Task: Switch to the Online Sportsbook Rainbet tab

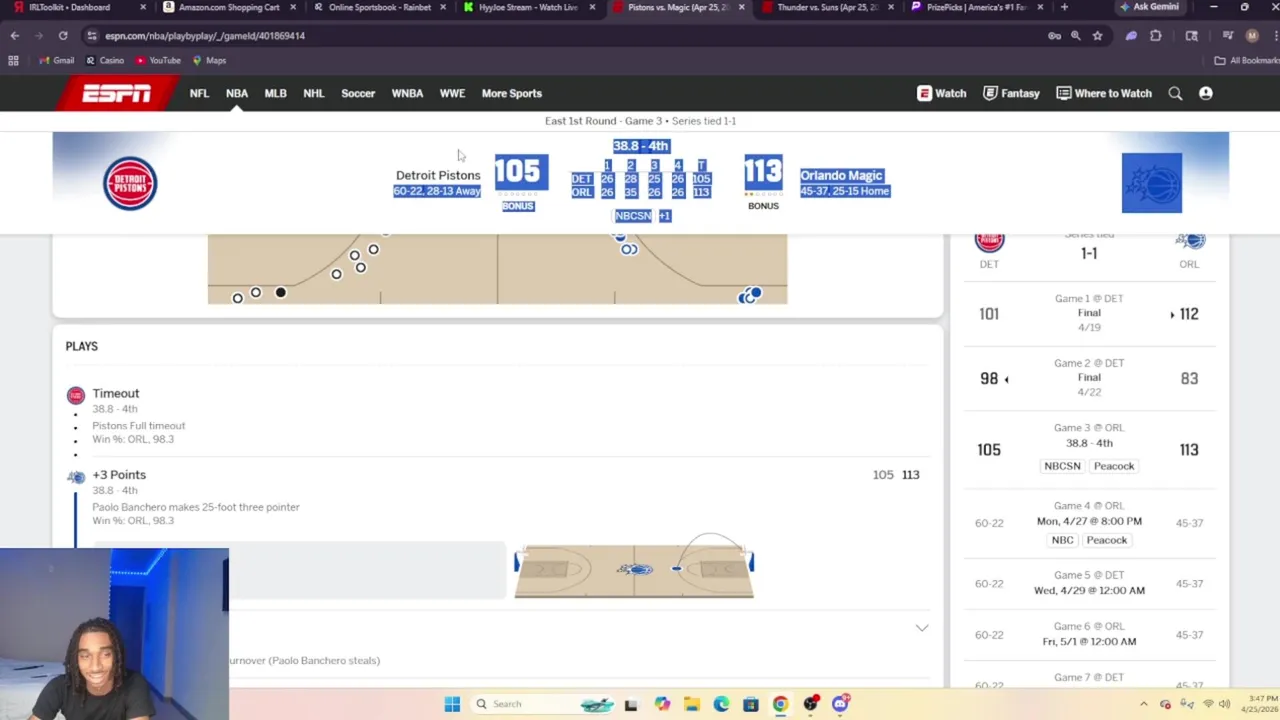Action: (378, 7)
